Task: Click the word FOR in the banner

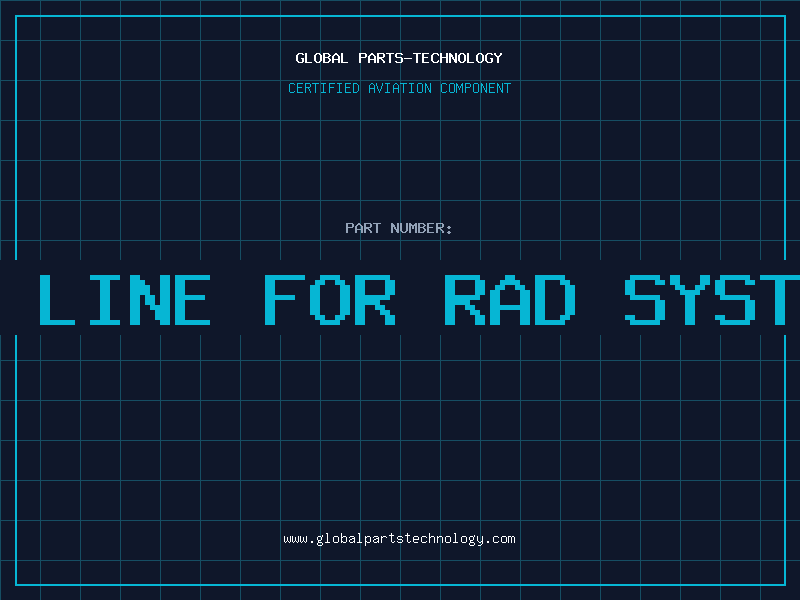Action: [x=330, y=299]
